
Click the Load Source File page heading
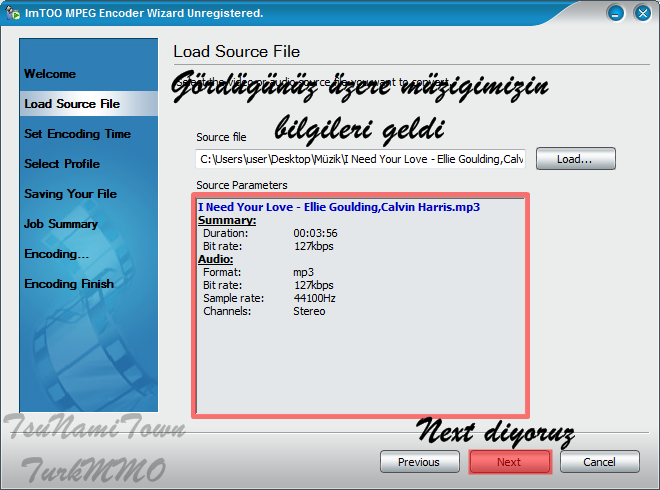pos(237,51)
